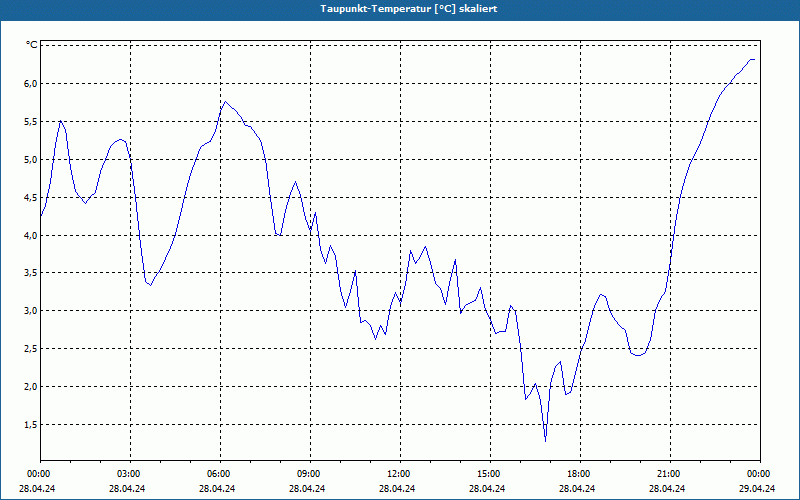Screen dimensions: 800x500
Task: Select the '4,0' y-axis value
Action: pos(31,235)
